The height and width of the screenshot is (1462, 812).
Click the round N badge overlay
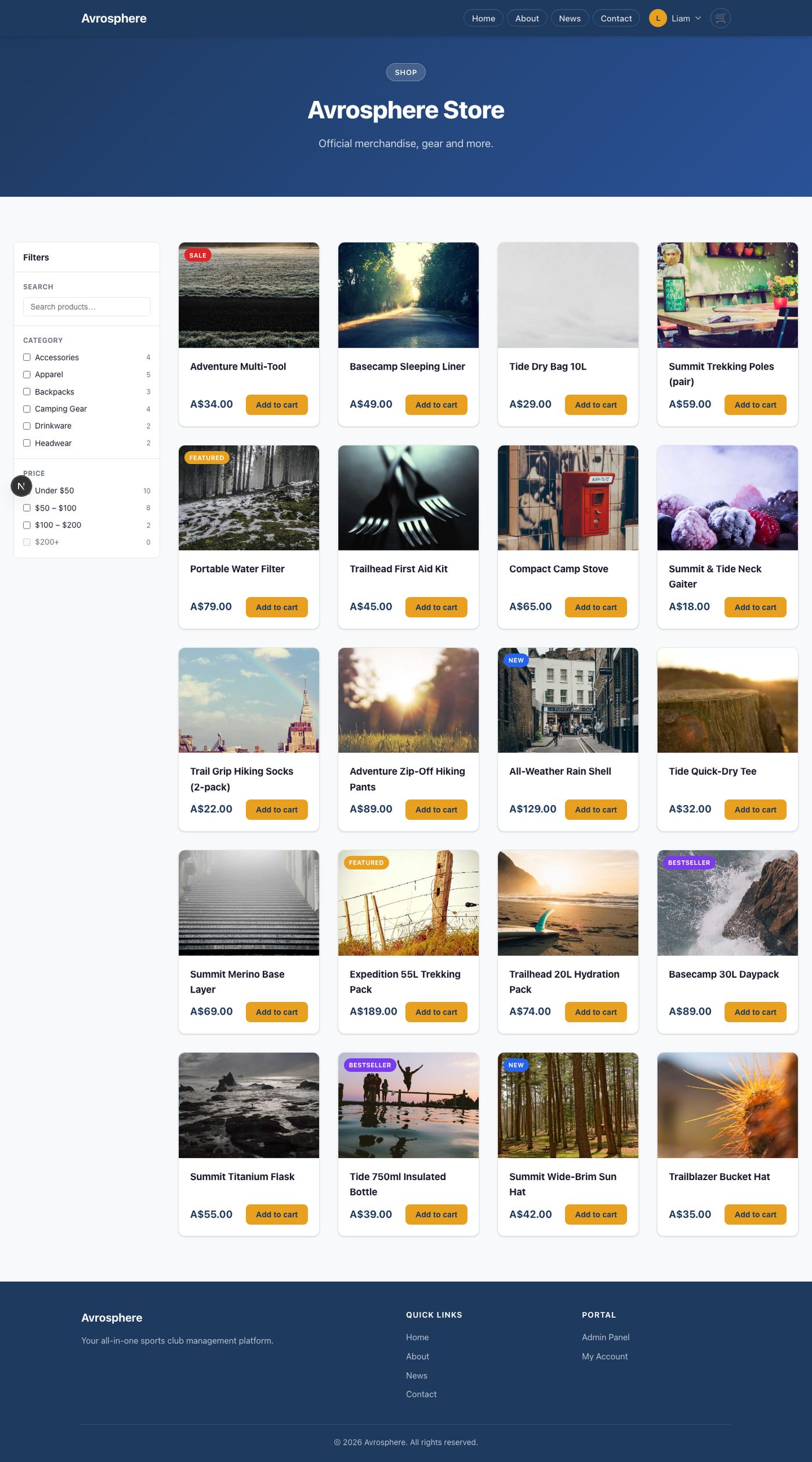[x=21, y=486]
